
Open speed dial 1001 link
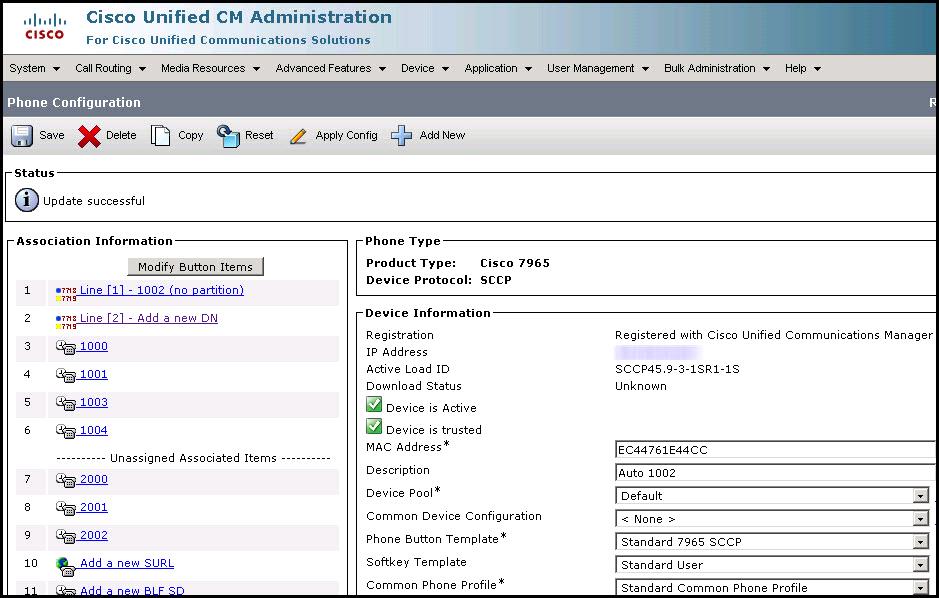(x=93, y=375)
